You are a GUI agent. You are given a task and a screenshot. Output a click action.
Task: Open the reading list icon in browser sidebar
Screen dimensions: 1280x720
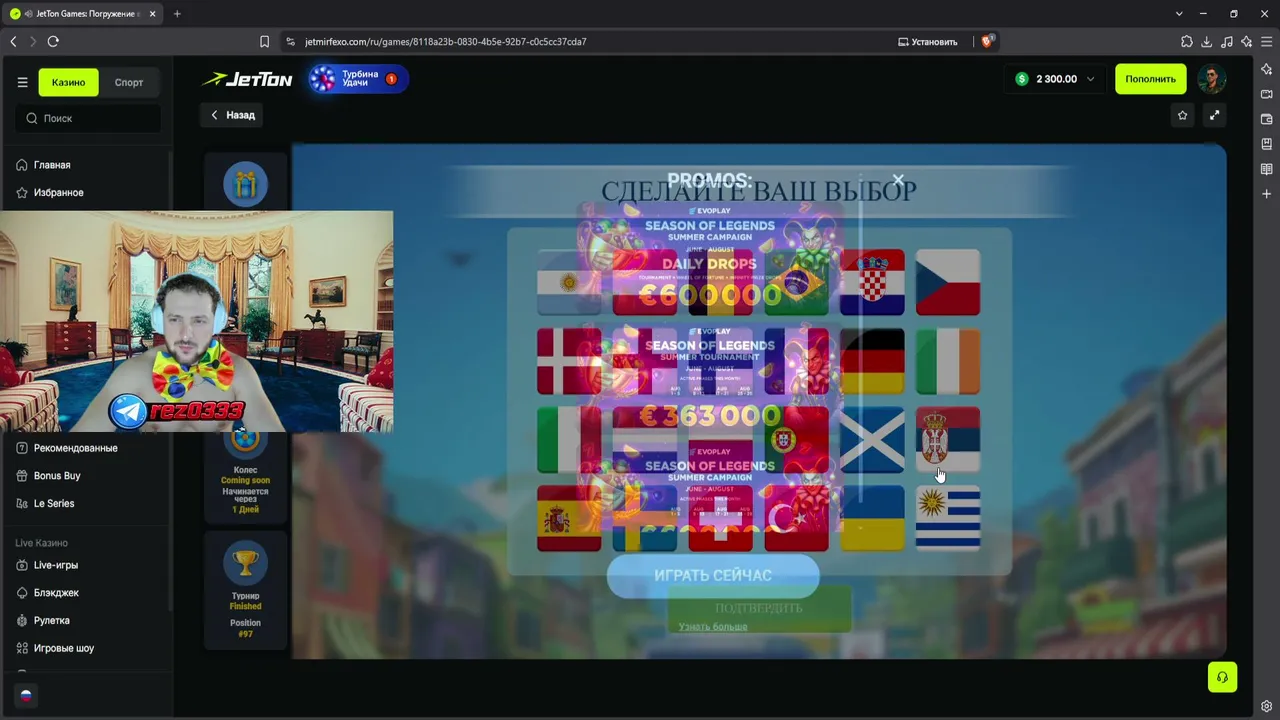click(x=1267, y=169)
